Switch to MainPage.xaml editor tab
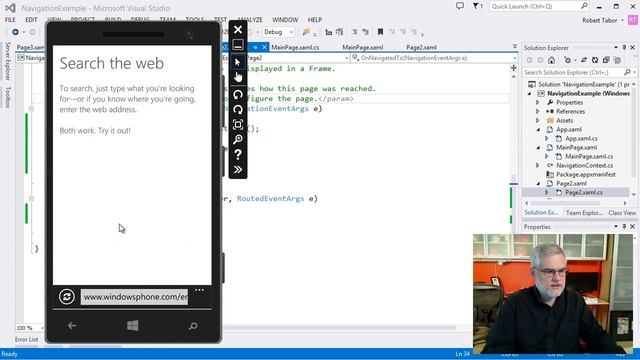This screenshot has height=360, width=640. pos(362,47)
